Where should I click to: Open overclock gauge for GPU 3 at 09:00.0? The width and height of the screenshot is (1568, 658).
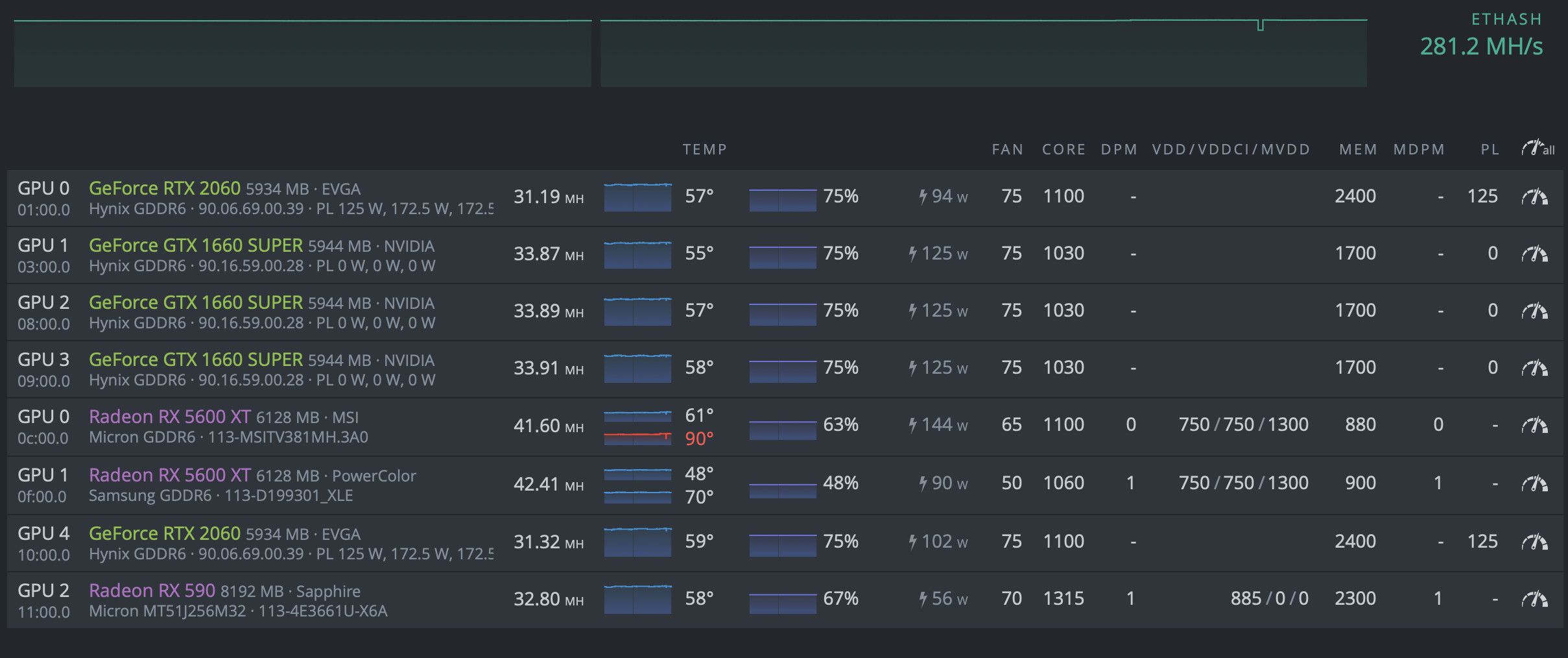pyautogui.click(x=1534, y=368)
